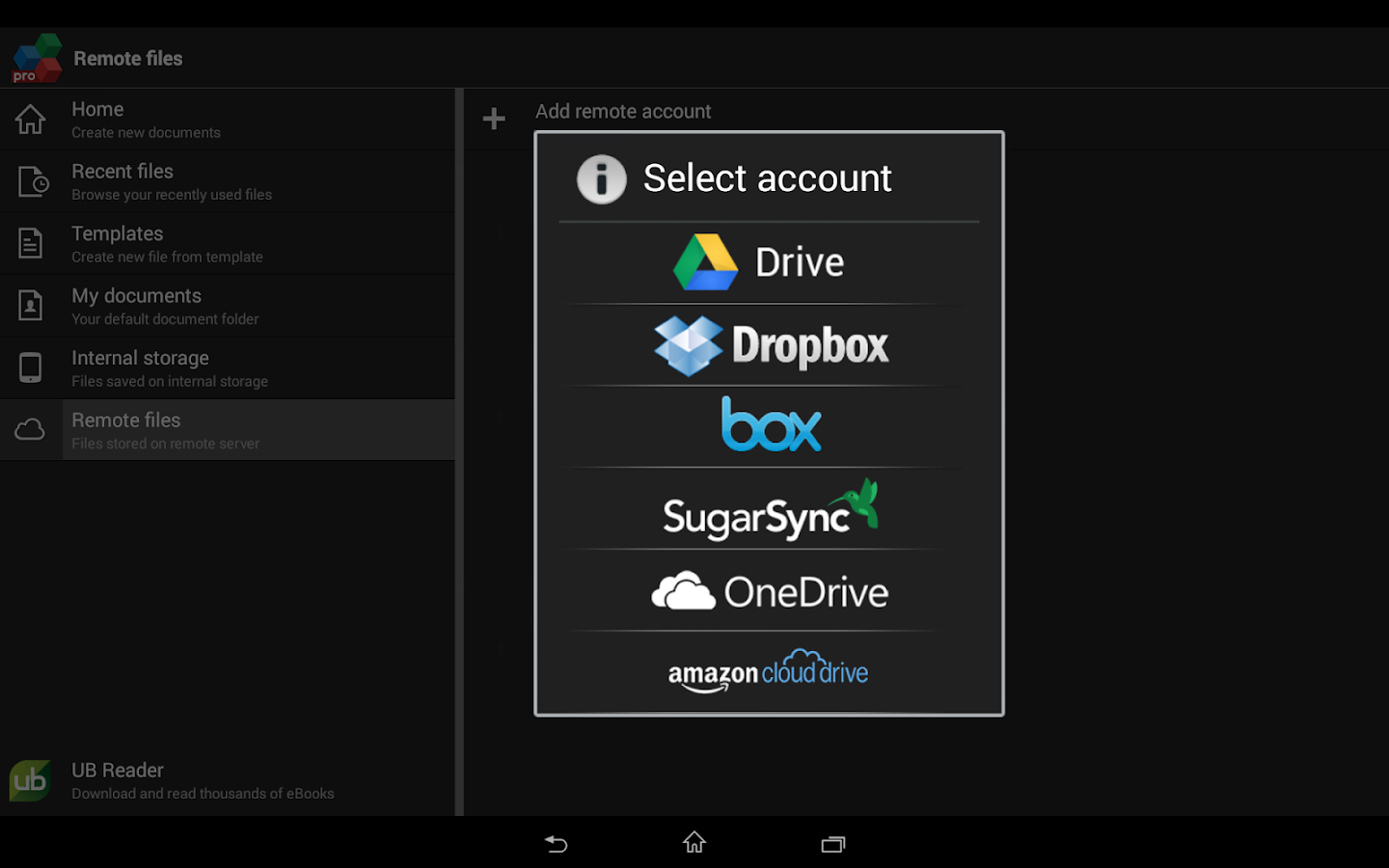The width and height of the screenshot is (1389, 868).
Task: Choose OneDrive account
Action: tap(769, 591)
